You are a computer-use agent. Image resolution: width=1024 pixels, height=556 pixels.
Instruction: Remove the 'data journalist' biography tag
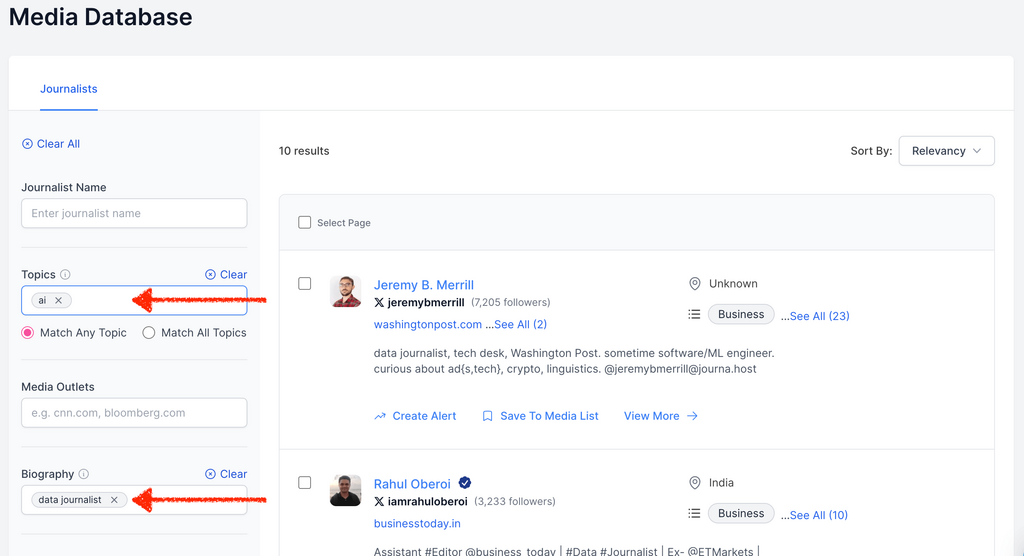pos(114,500)
